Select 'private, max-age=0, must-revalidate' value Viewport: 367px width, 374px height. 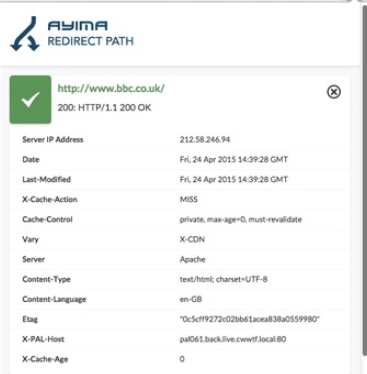click(x=241, y=219)
